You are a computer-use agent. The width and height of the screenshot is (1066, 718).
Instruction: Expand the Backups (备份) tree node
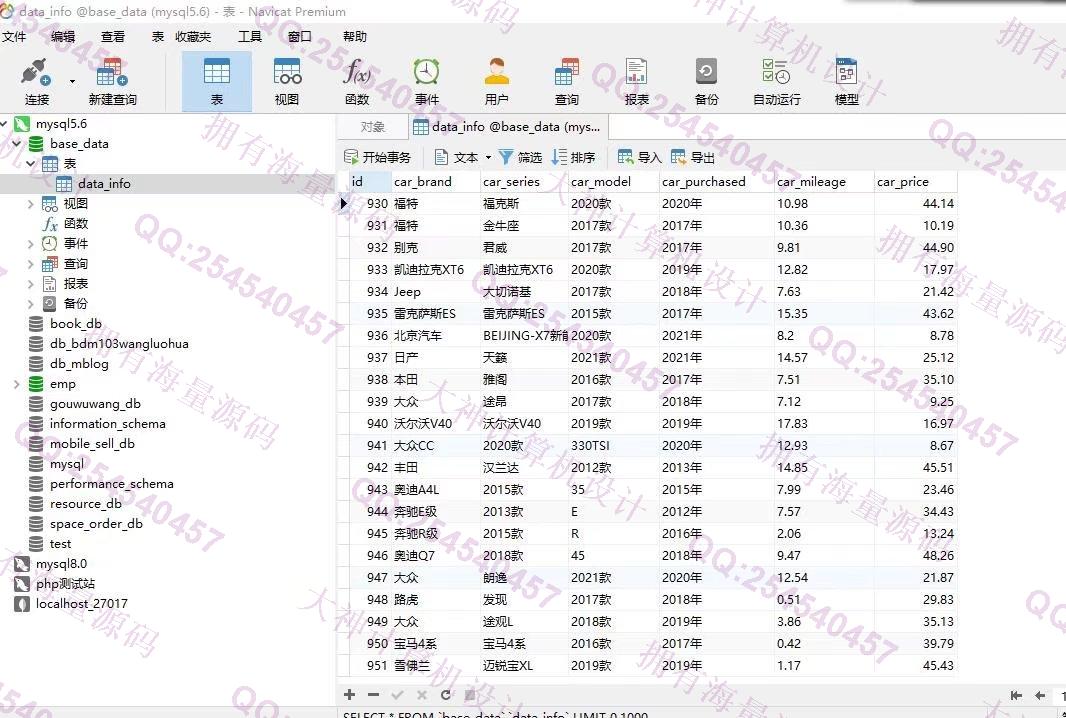[31, 303]
